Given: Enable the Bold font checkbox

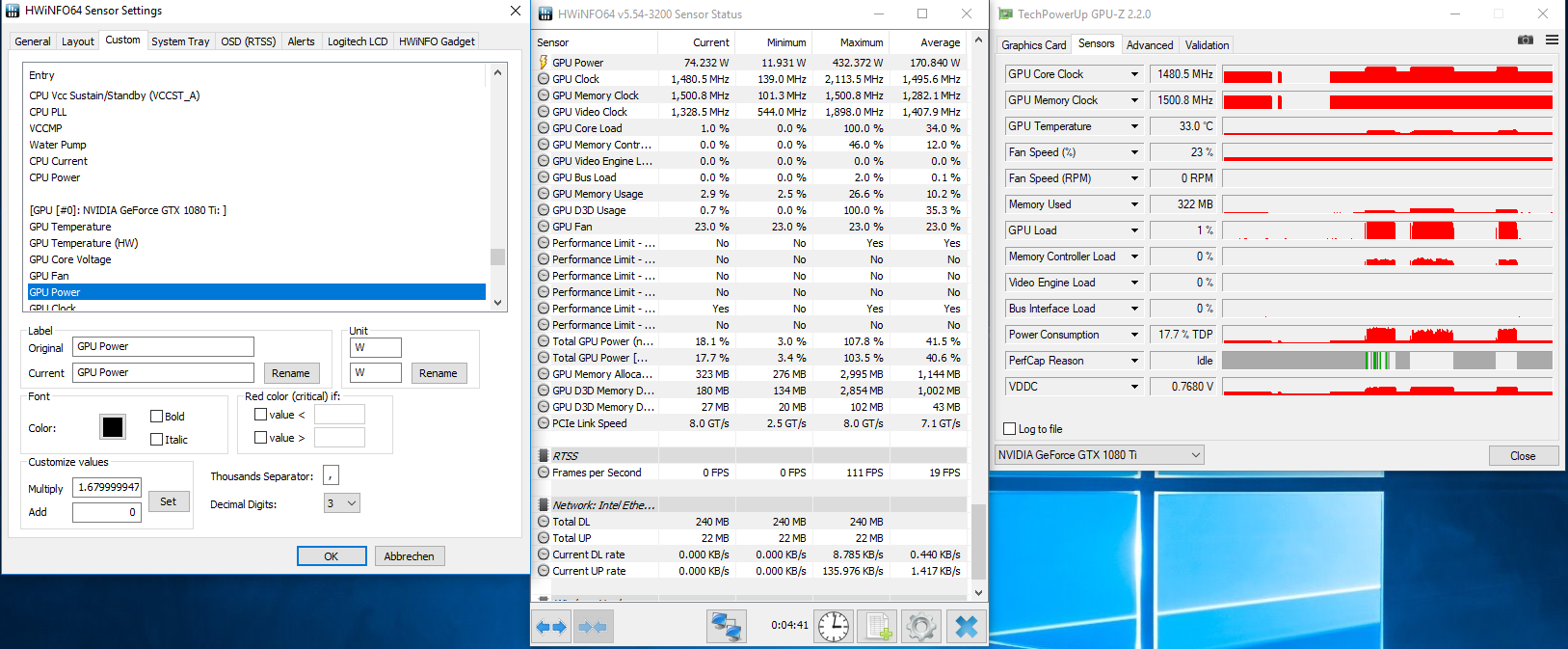Looking at the screenshot, I should pyautogui.click(x=156, y=417).
